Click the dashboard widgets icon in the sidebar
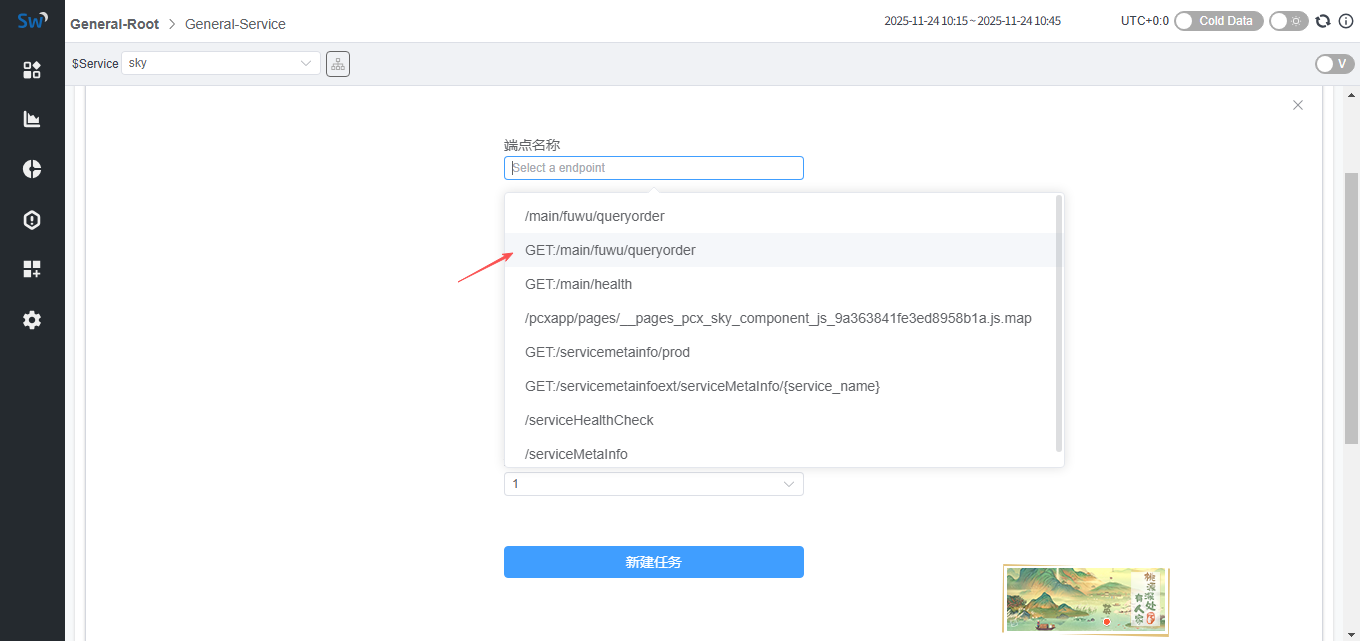1360x641 pixels. tap(32, 70)
